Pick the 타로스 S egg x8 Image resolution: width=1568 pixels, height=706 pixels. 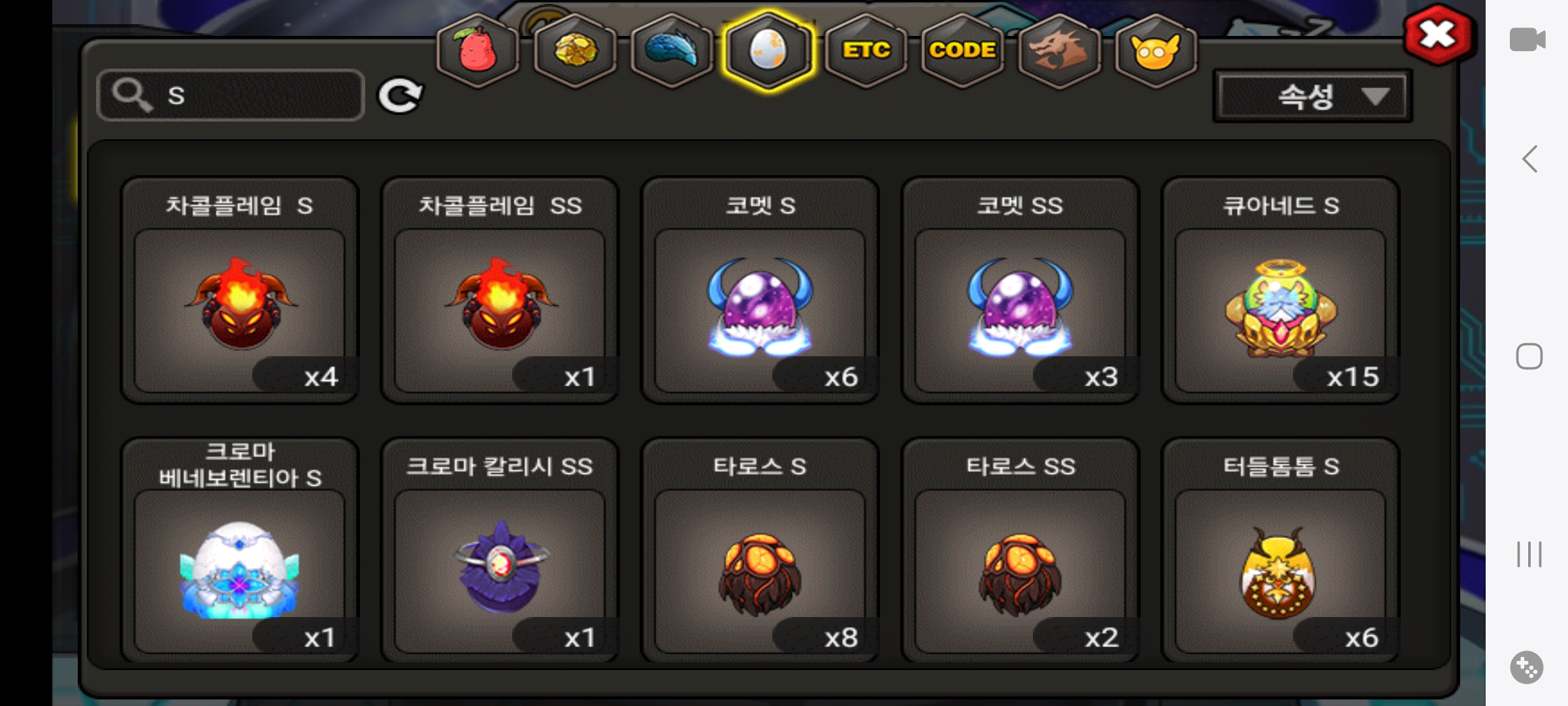coord(760,550)
